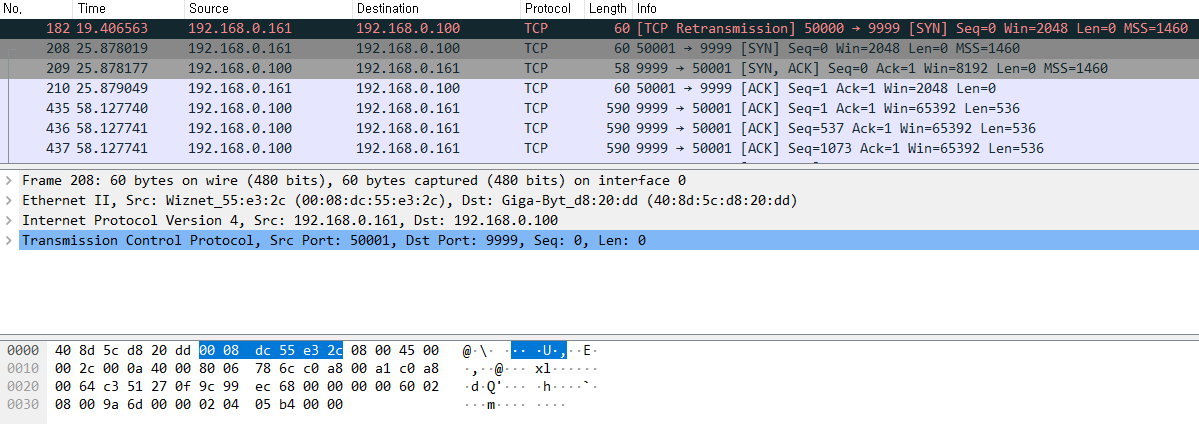Click highlighted ASCII characters in row 0000
1199x424 pixels.
pos(538,351)
